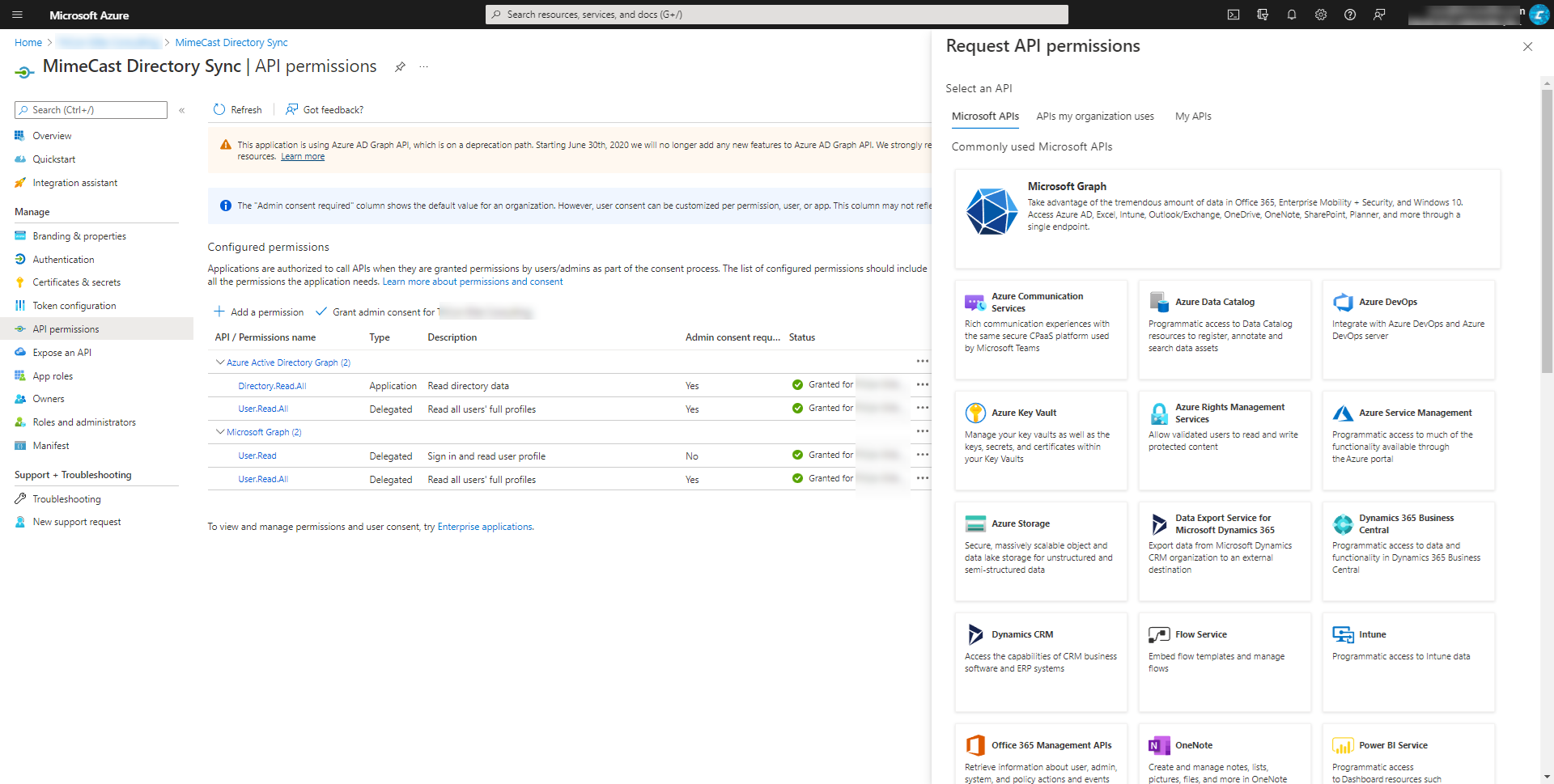Pin the API permissions blade

pyautogui.click(x=400, y=67)
